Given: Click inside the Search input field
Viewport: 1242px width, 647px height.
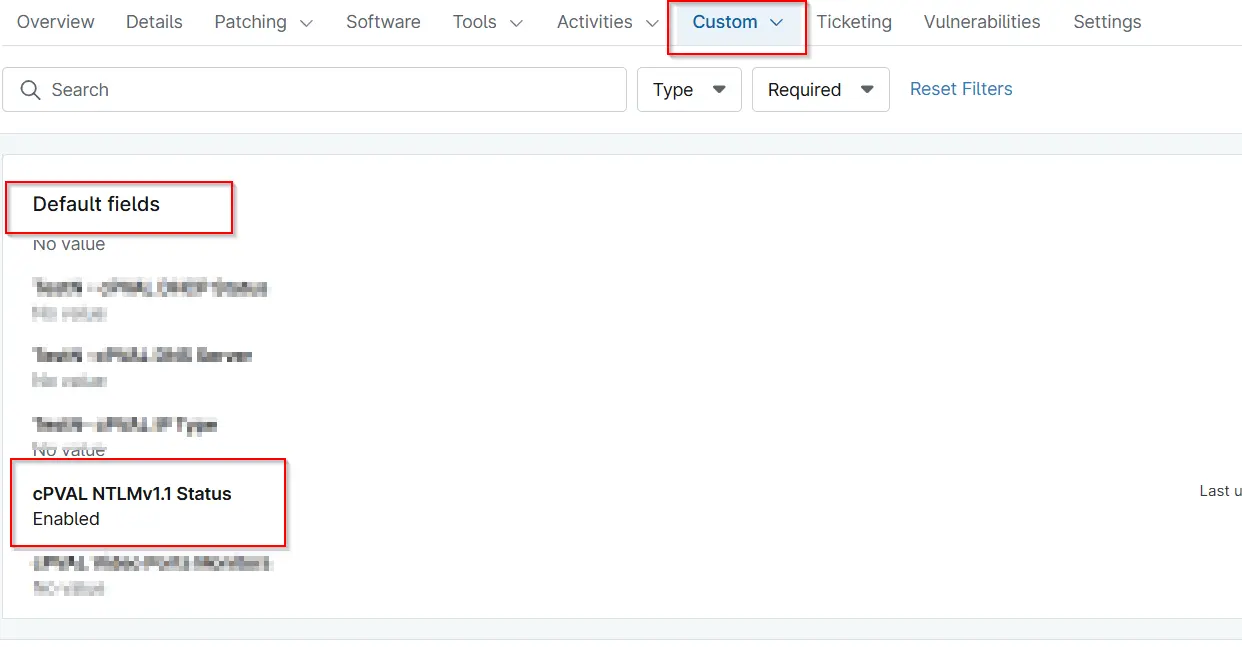Looking at the screenshot, I should pos(300,89).
